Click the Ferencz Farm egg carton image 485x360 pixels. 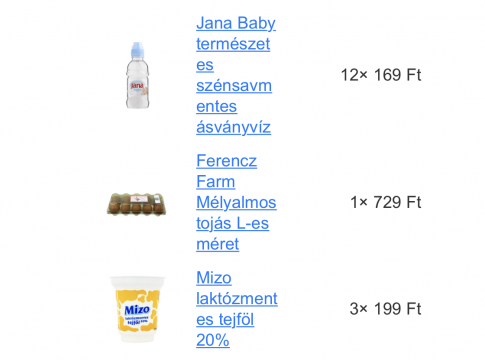136,203
